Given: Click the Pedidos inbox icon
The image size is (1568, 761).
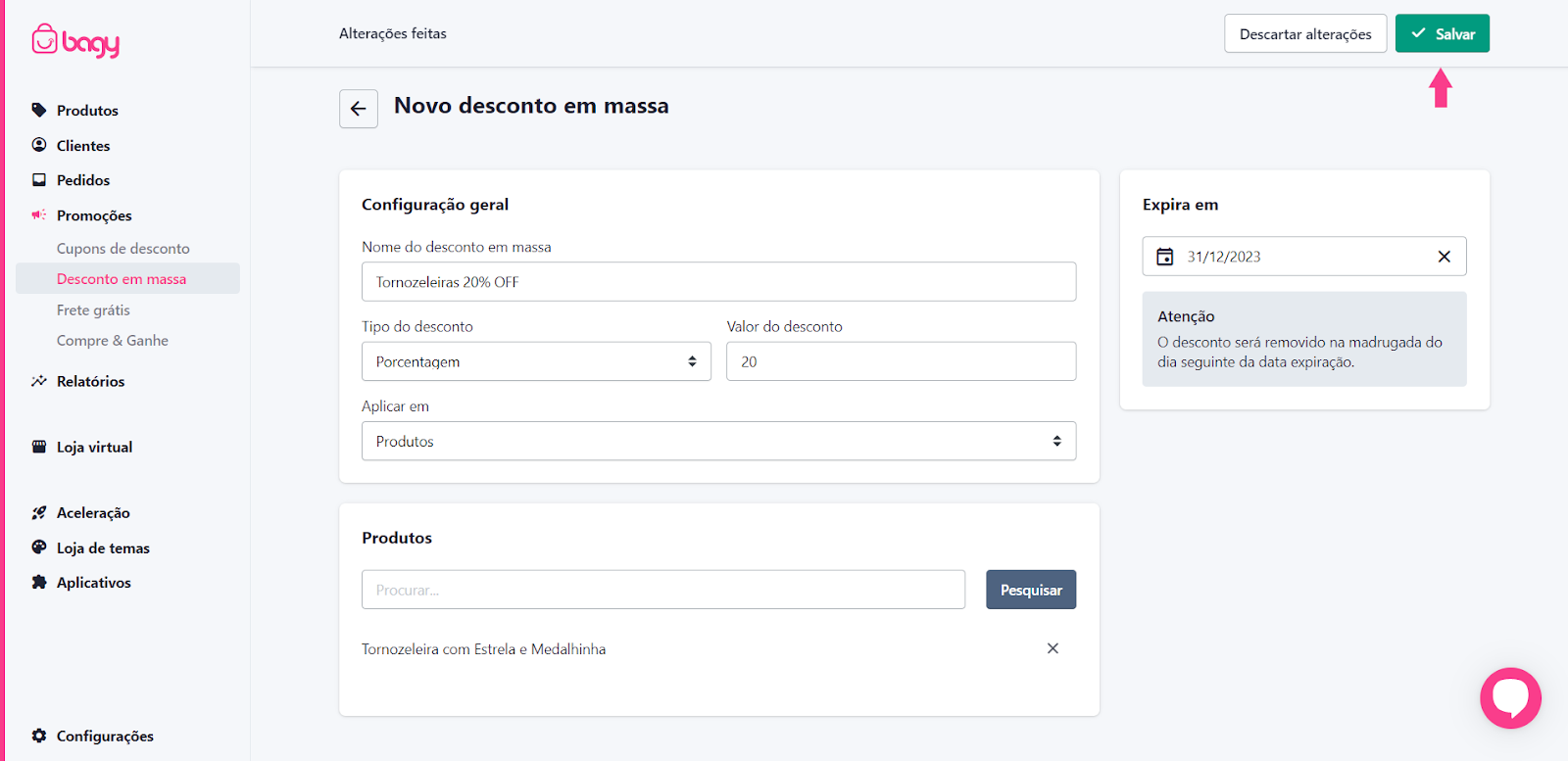Looking at the screenshot, I should (39, 180).
